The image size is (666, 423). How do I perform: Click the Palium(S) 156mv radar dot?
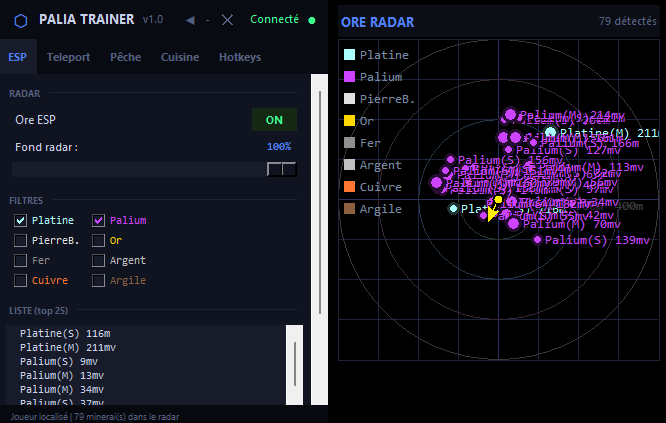point(450,159)
